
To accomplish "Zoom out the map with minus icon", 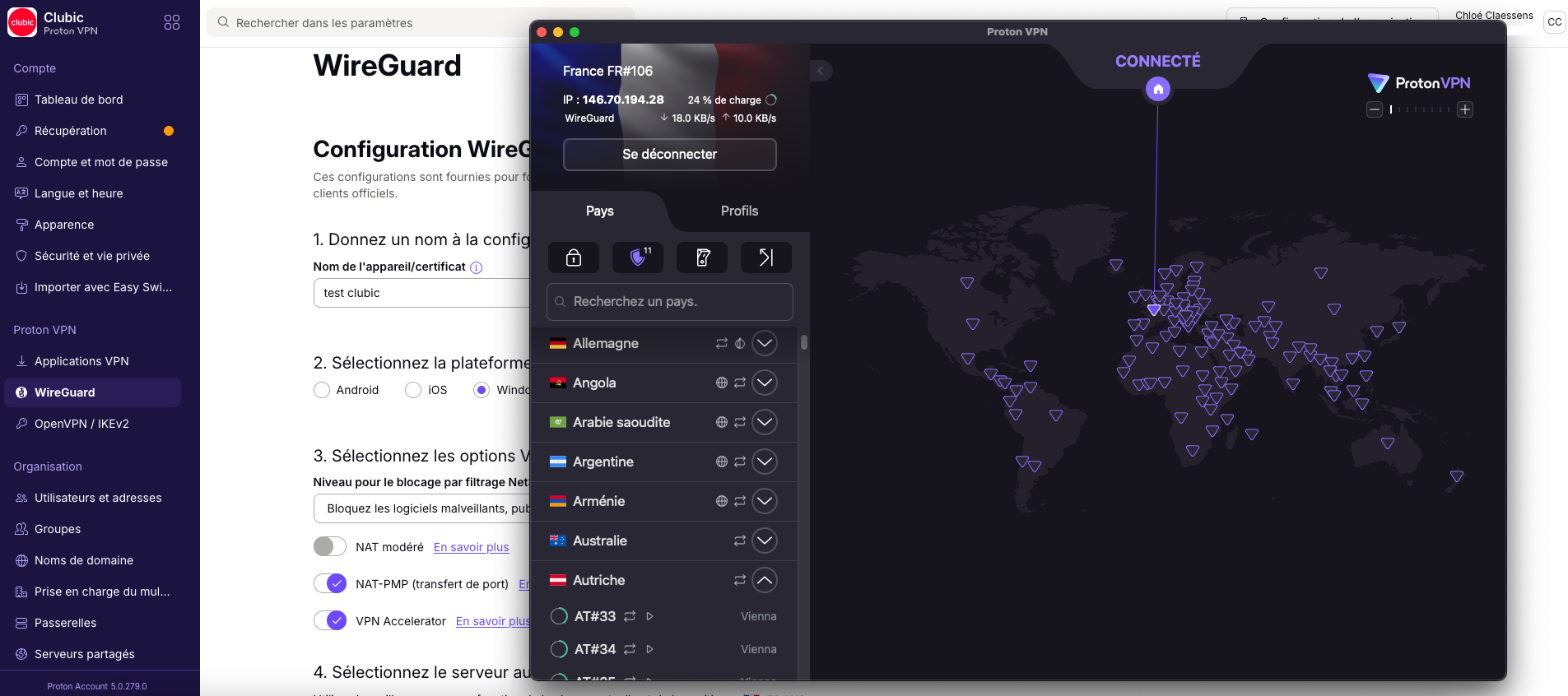I will point(1375,109).
